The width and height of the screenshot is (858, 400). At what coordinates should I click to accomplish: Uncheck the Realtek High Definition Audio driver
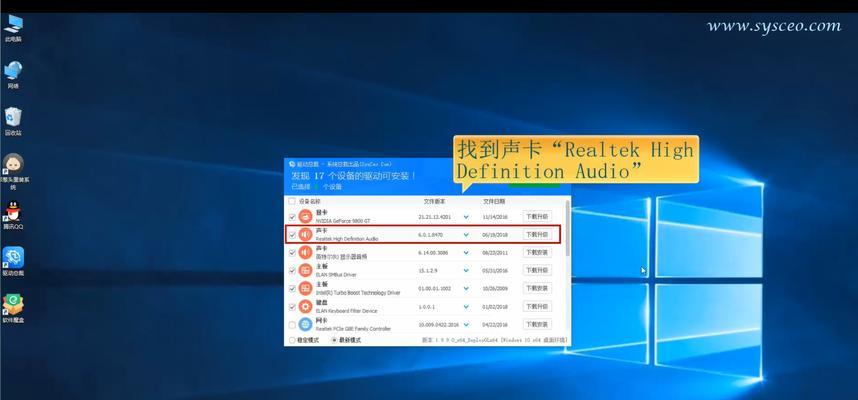click(292, 235)
